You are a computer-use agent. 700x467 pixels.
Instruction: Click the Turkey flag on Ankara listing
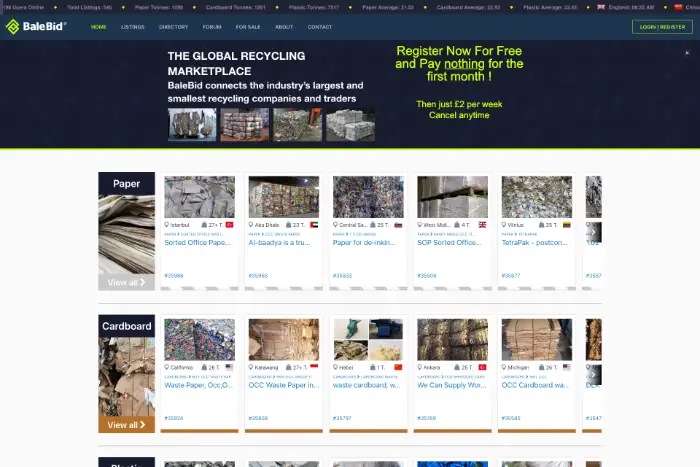click(x=483, y=367)
